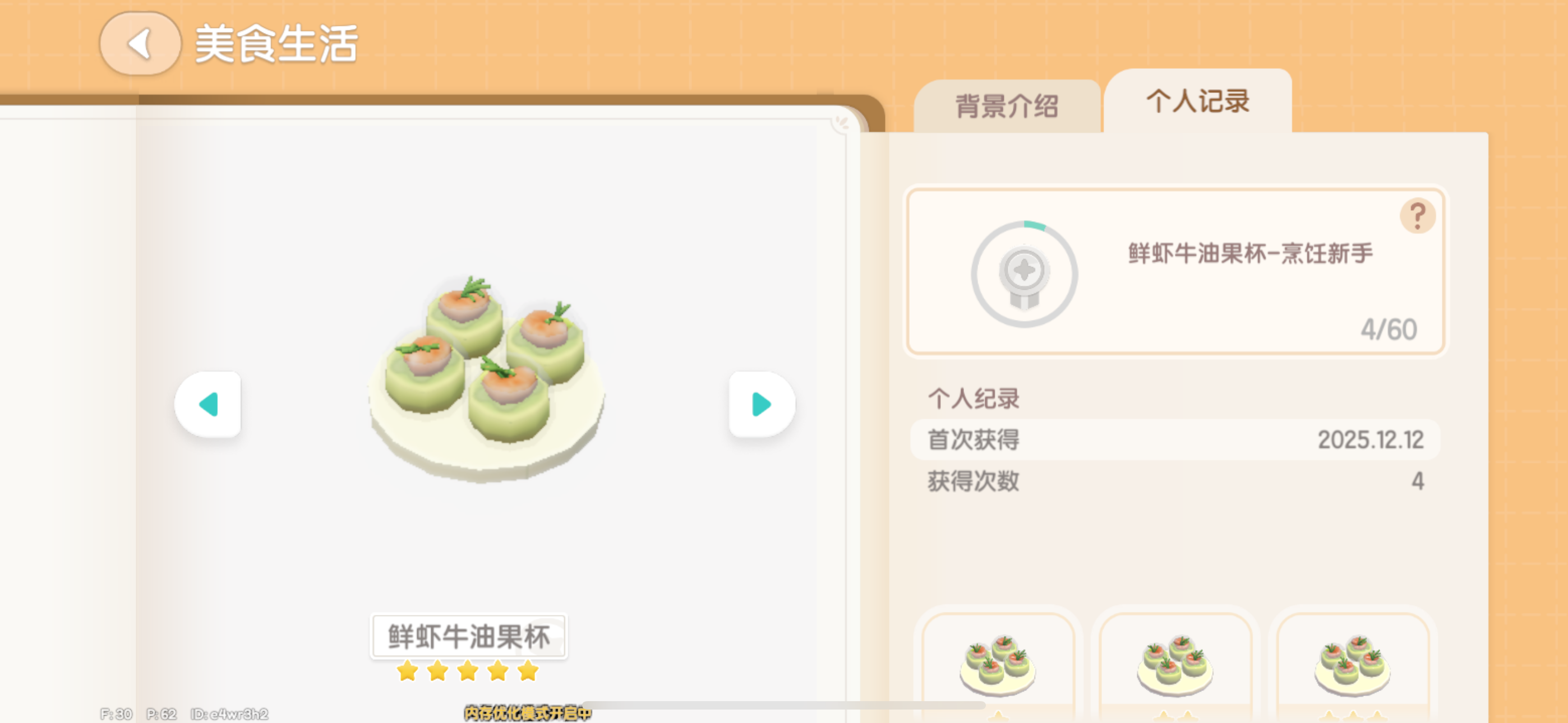Screen dimensions: 1568x723
Task: Show next dish with right teal arrow
Action: coord(762,404)
